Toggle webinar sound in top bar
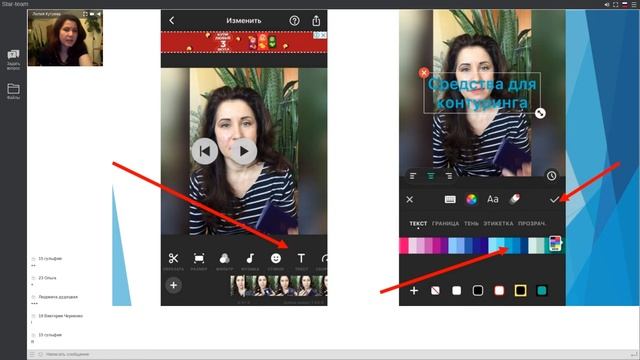 click(x=607, y=4)
